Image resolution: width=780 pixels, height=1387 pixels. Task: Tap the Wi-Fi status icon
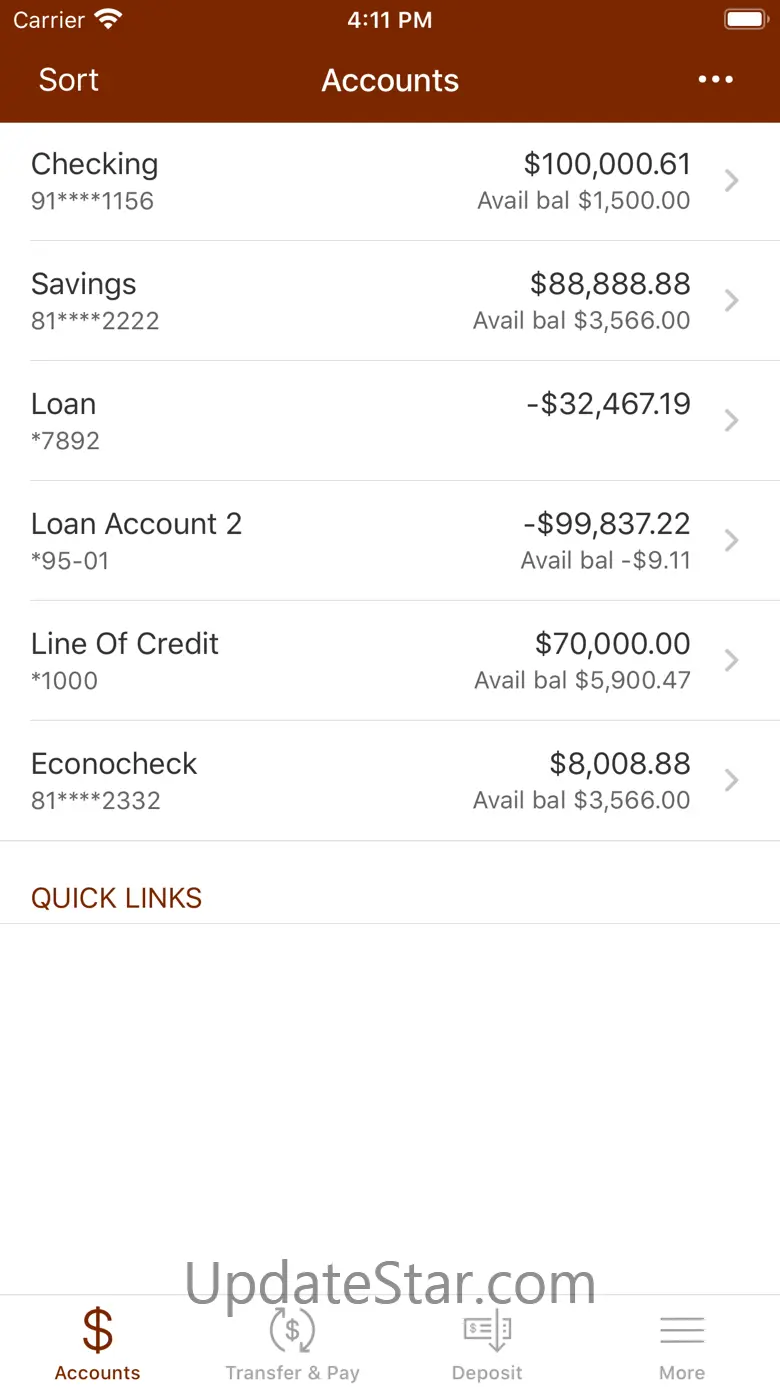107,19
